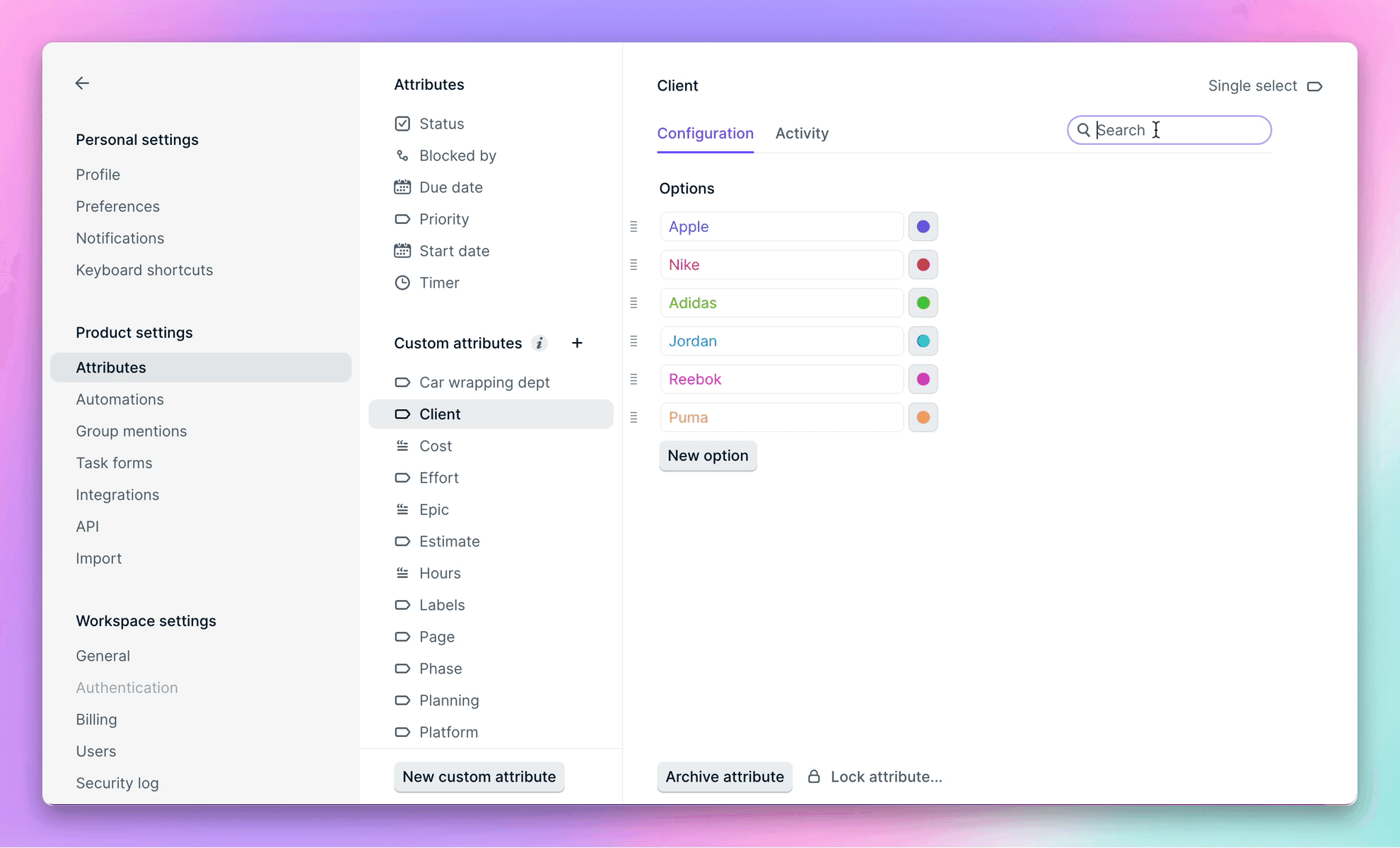Click the Platform tag icon
Image resolution: width=1400 pixels, height=848 pixels.
(402, 732)
